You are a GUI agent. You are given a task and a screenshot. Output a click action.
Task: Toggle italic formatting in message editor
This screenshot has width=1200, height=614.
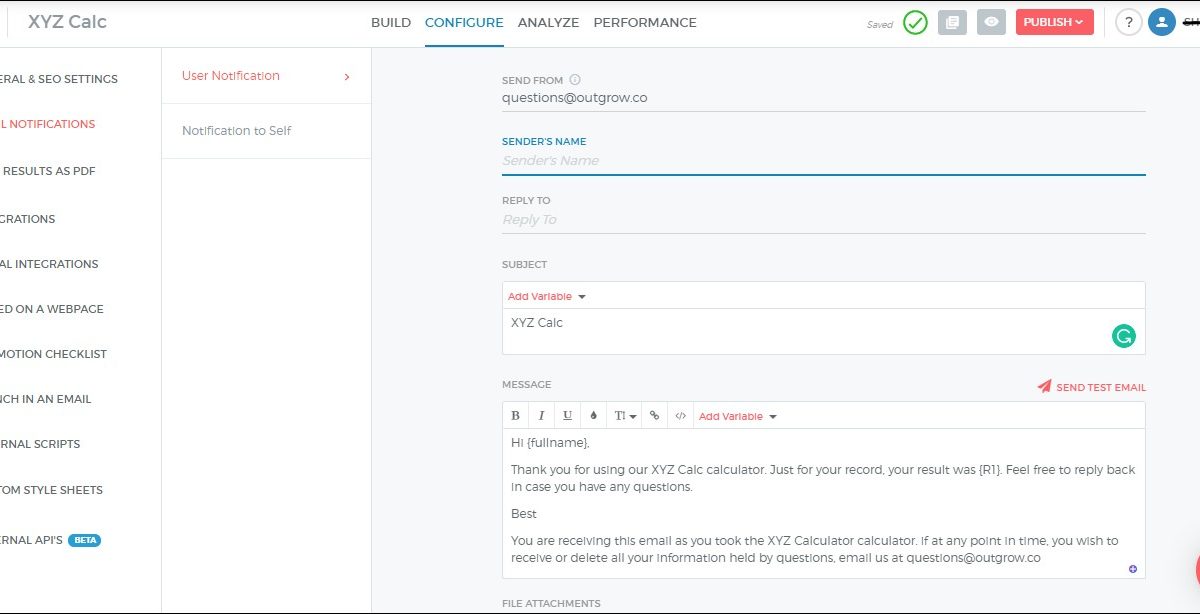click(541, 416)
